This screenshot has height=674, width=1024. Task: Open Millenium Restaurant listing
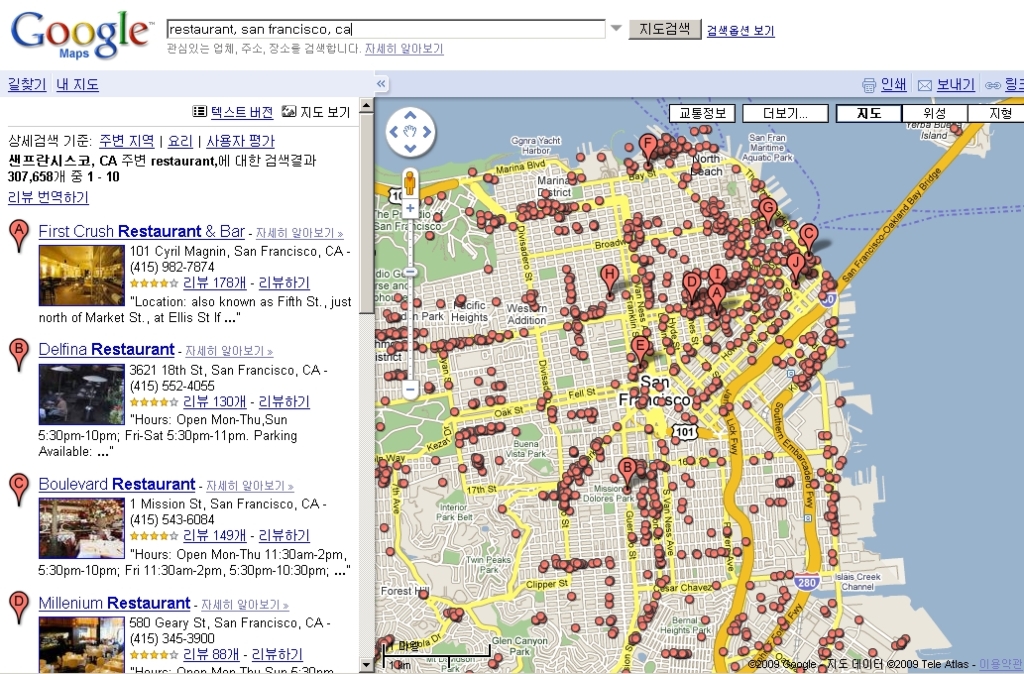coord(114,603)
